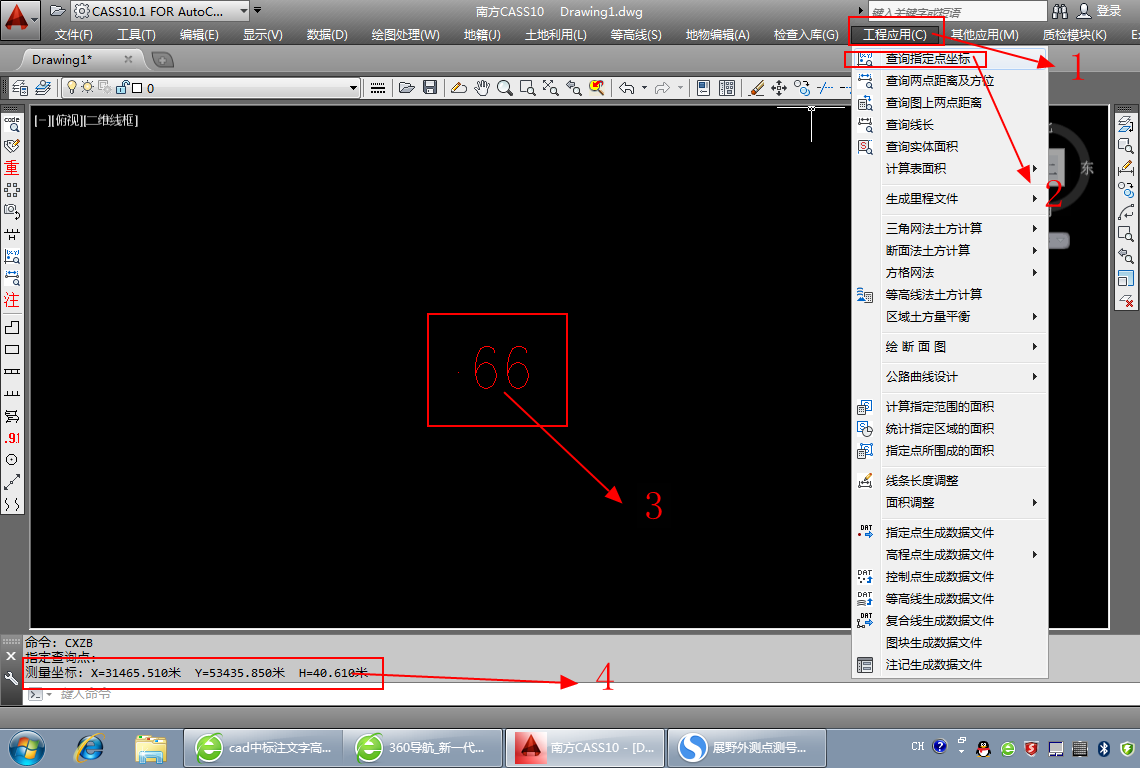Click the Open folder icon in toolbar

407,88
